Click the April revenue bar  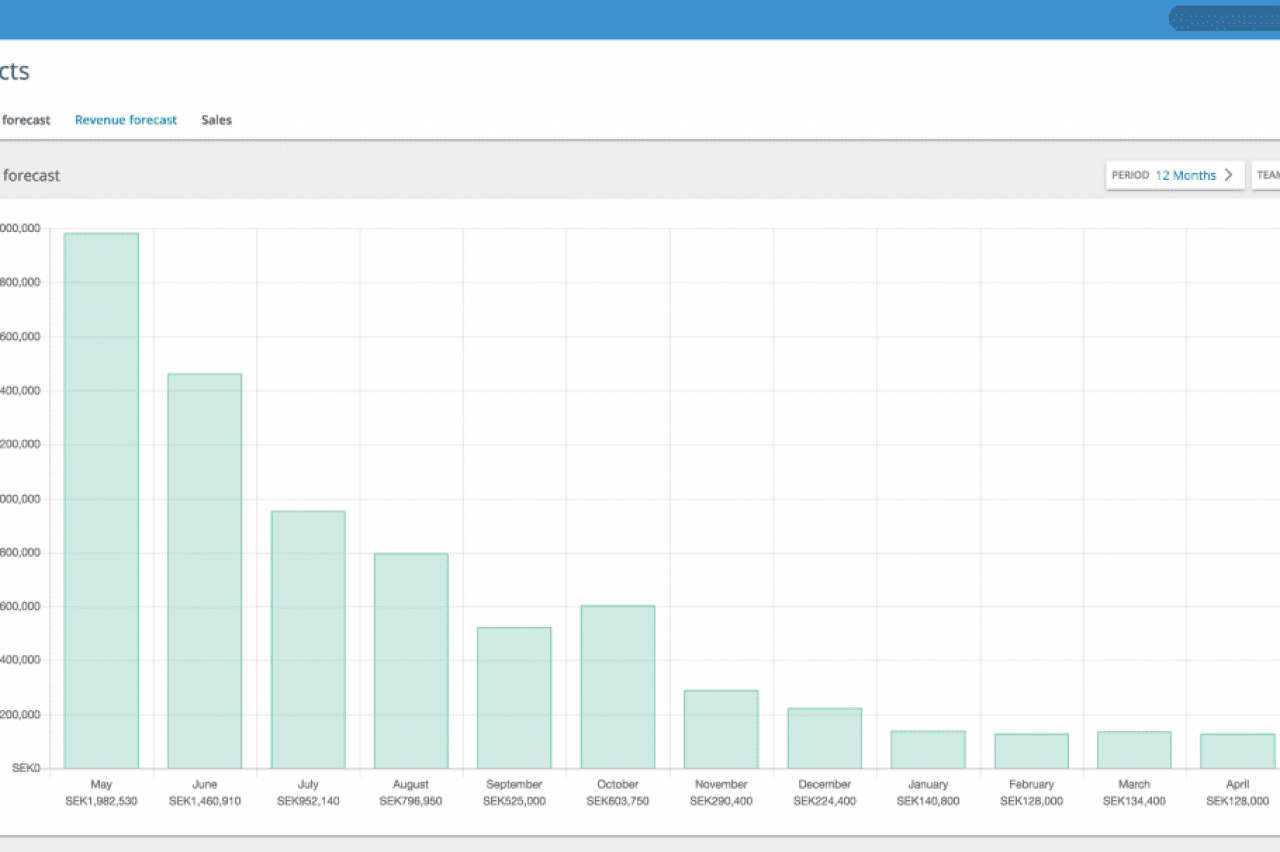tap(1237, 751)
